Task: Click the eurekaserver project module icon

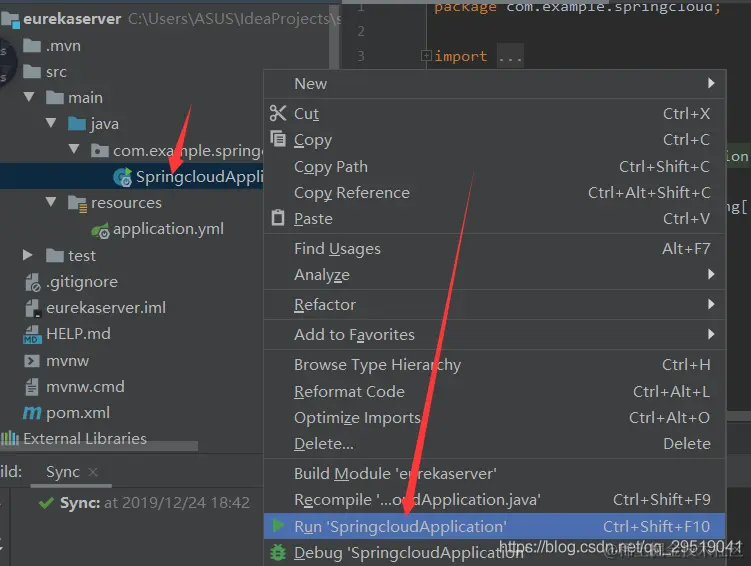Action: pos(11,19)
